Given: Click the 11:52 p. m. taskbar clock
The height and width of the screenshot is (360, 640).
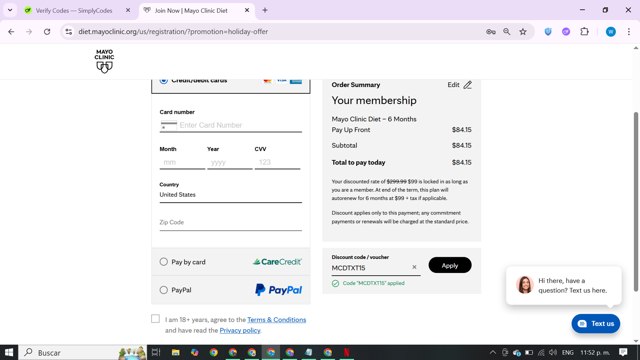Looking at the screenshot, I should (595, 352).
